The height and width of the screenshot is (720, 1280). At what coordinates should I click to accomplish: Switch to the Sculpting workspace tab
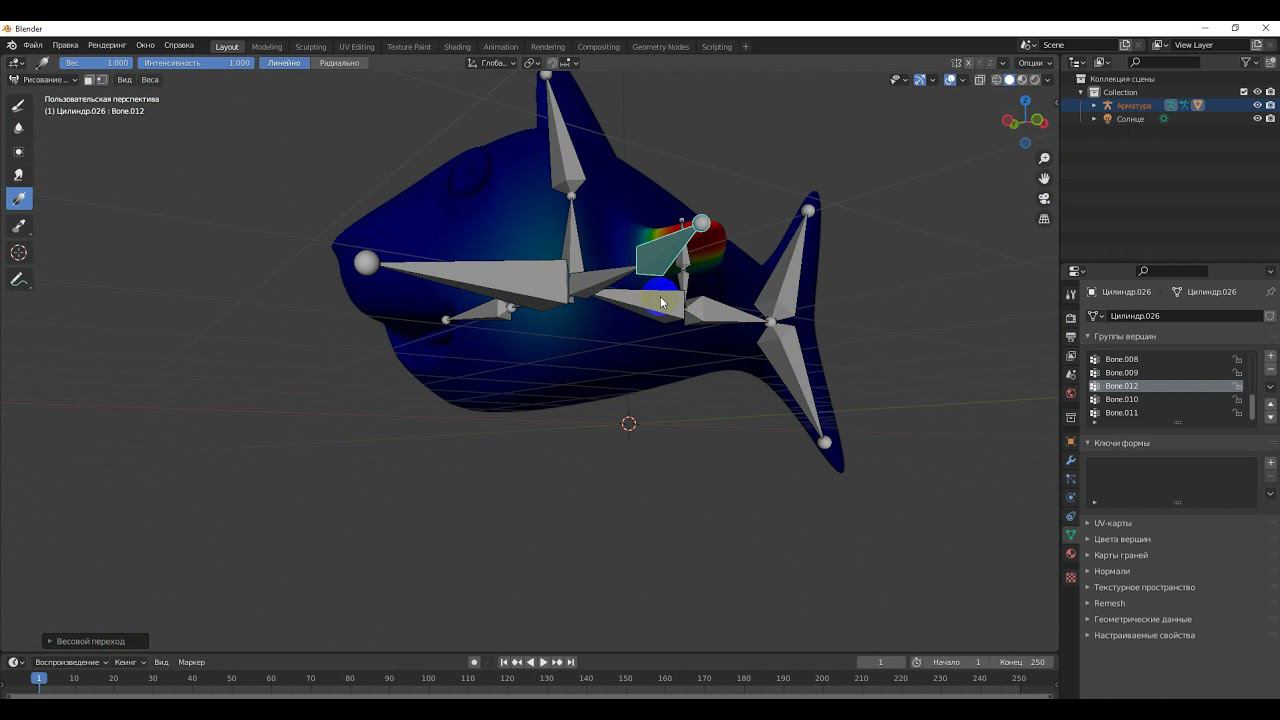click(310, 47)
